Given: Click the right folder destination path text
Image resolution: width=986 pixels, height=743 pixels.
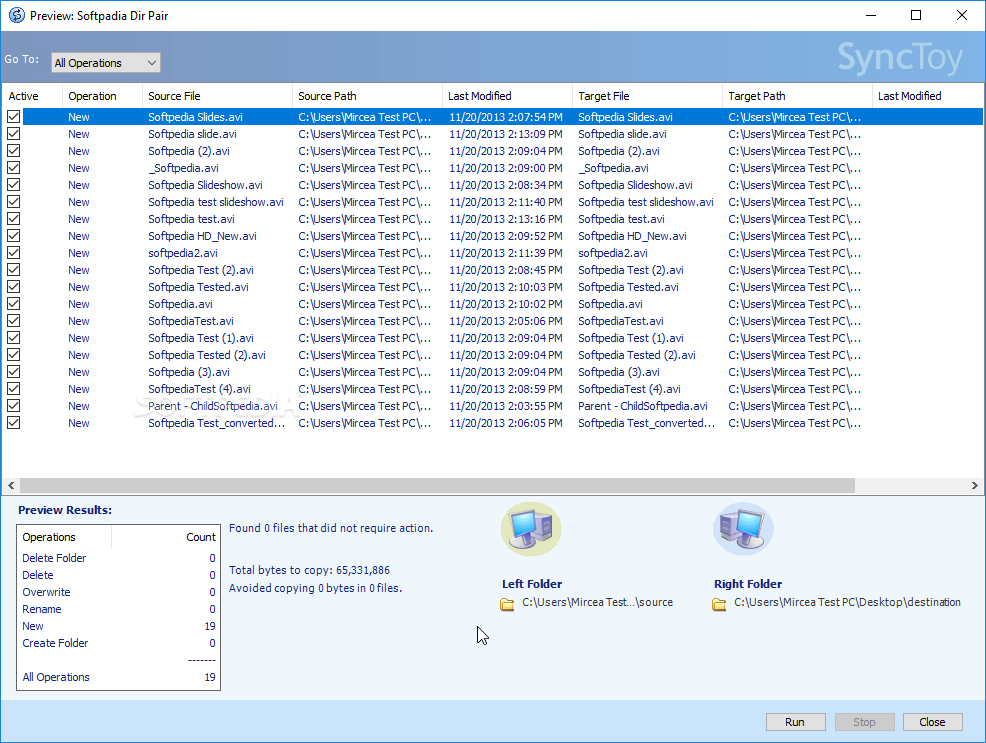Looking at the screenshot, I should [847, 602].
